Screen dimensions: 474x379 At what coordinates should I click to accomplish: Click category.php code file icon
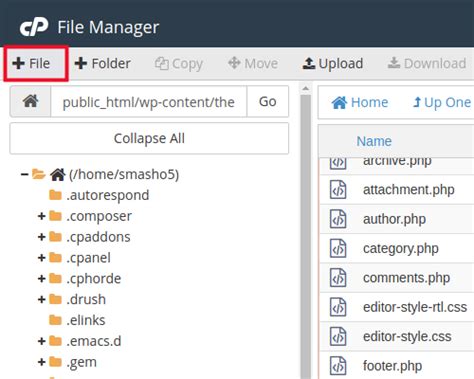(x=338, y=248)
